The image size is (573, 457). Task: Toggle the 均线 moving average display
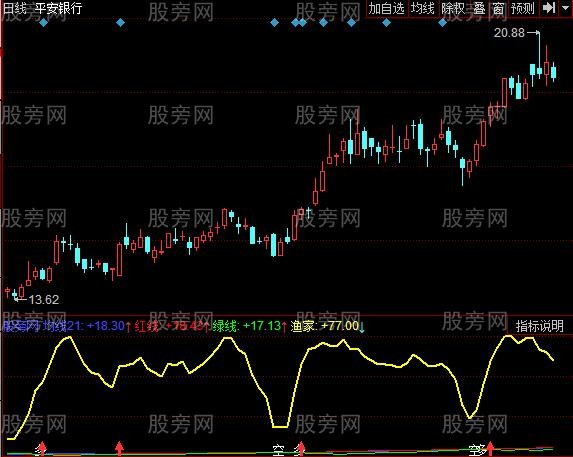[x=422, y=8]
